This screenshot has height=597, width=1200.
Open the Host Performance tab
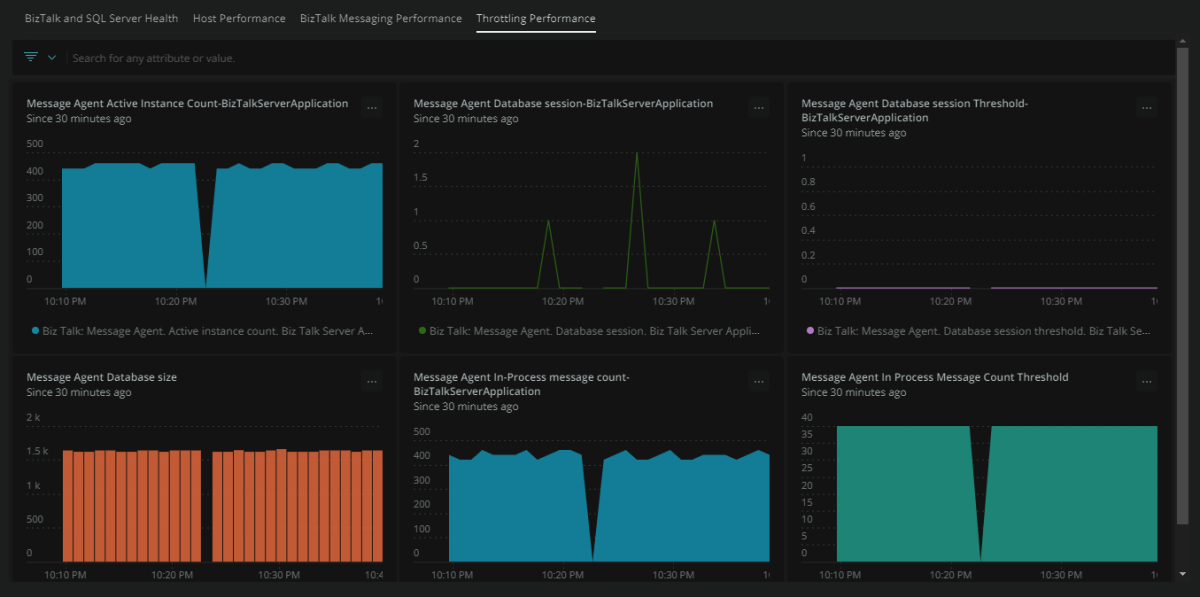(x=239, y=18)
